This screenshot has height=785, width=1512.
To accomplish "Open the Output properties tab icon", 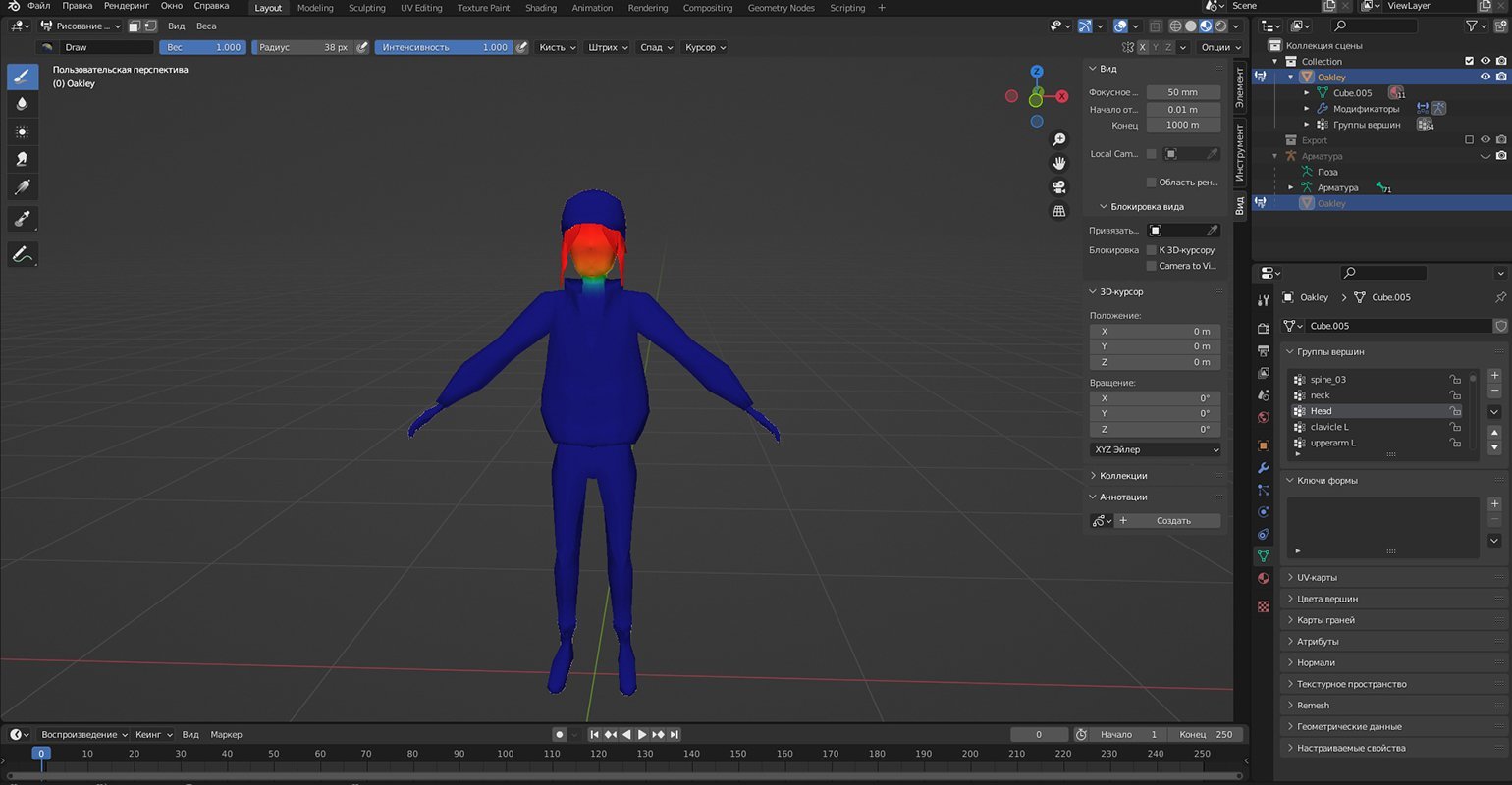I will 1264,350.
